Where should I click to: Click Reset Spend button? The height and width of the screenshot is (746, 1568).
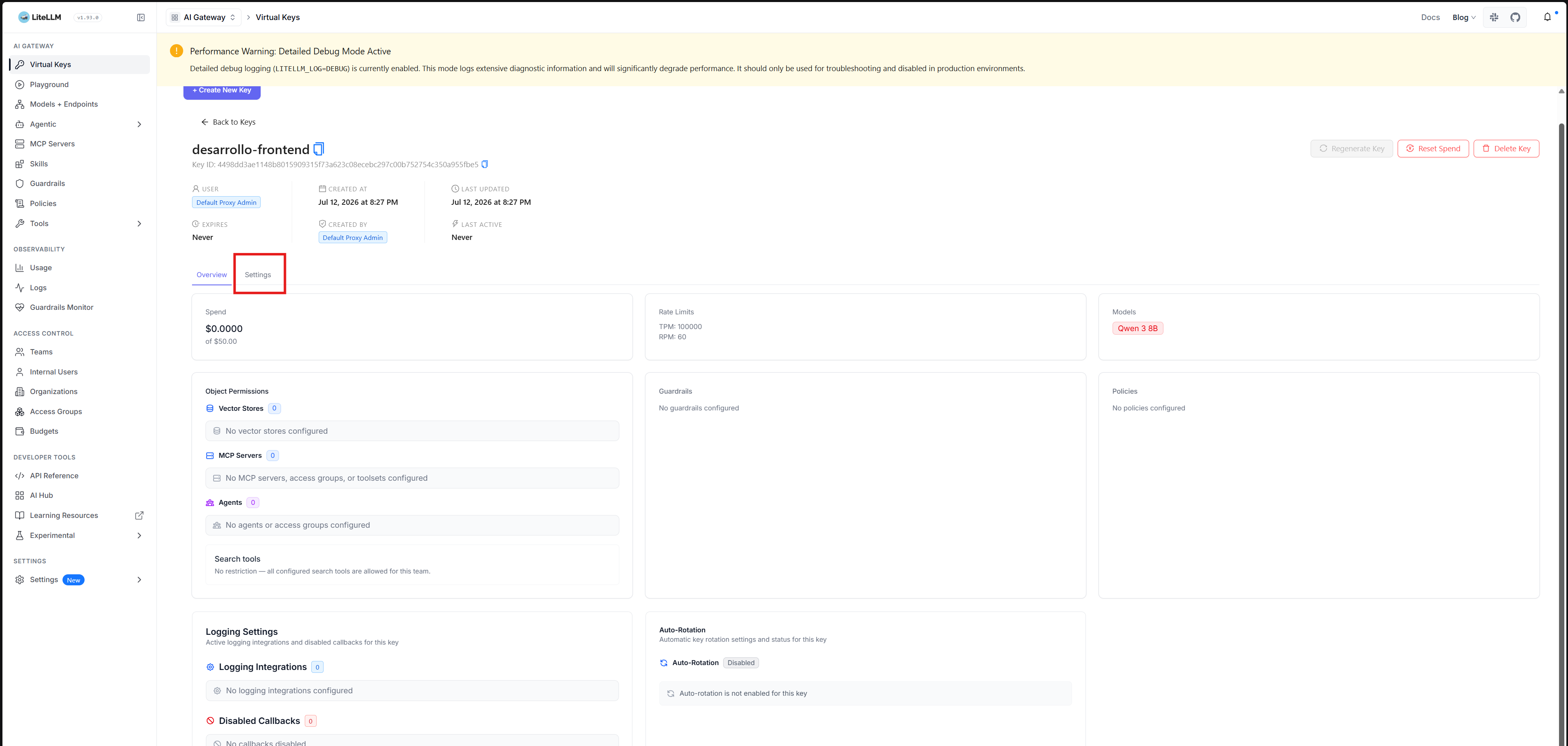point(1433,149)
